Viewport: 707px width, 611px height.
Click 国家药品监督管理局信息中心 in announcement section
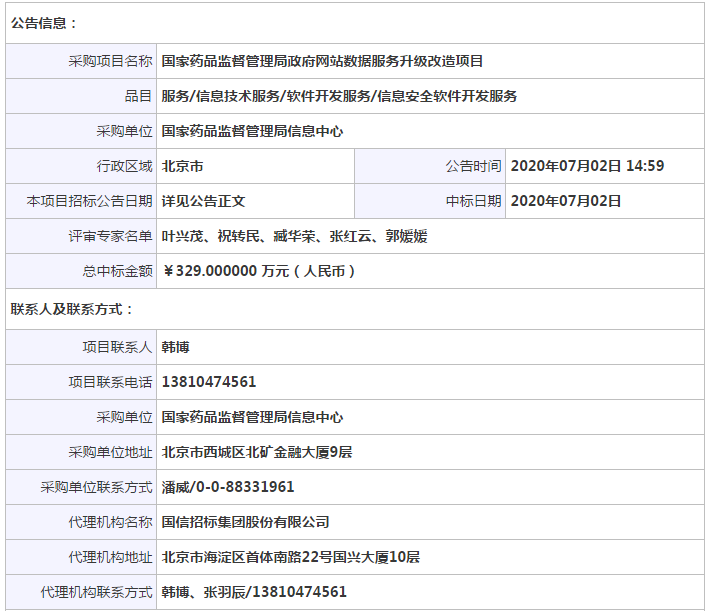point(252,131)
